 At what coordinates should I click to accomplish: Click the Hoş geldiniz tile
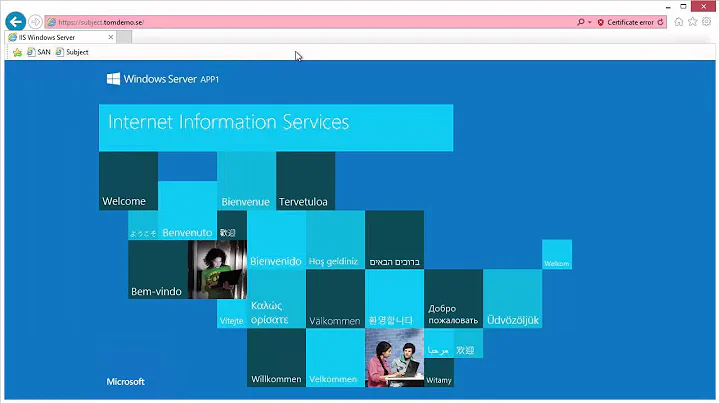[336, 240]
